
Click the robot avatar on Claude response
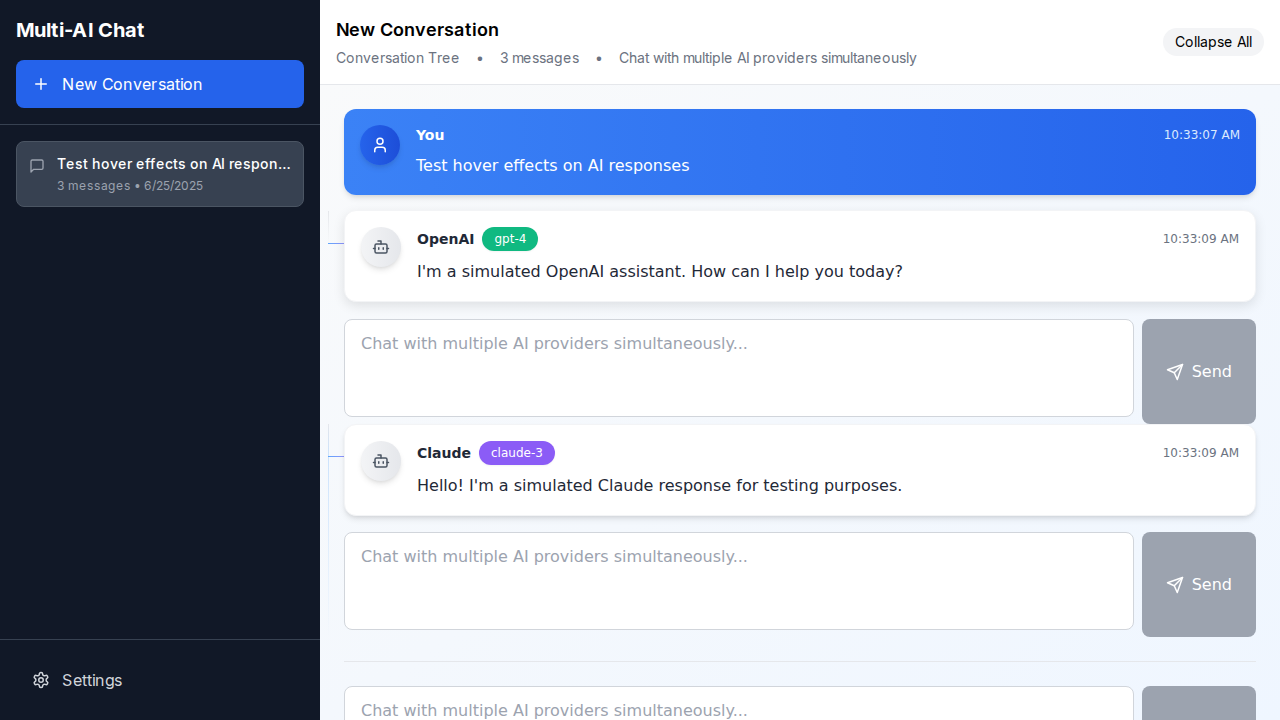(x=381, y=461)
